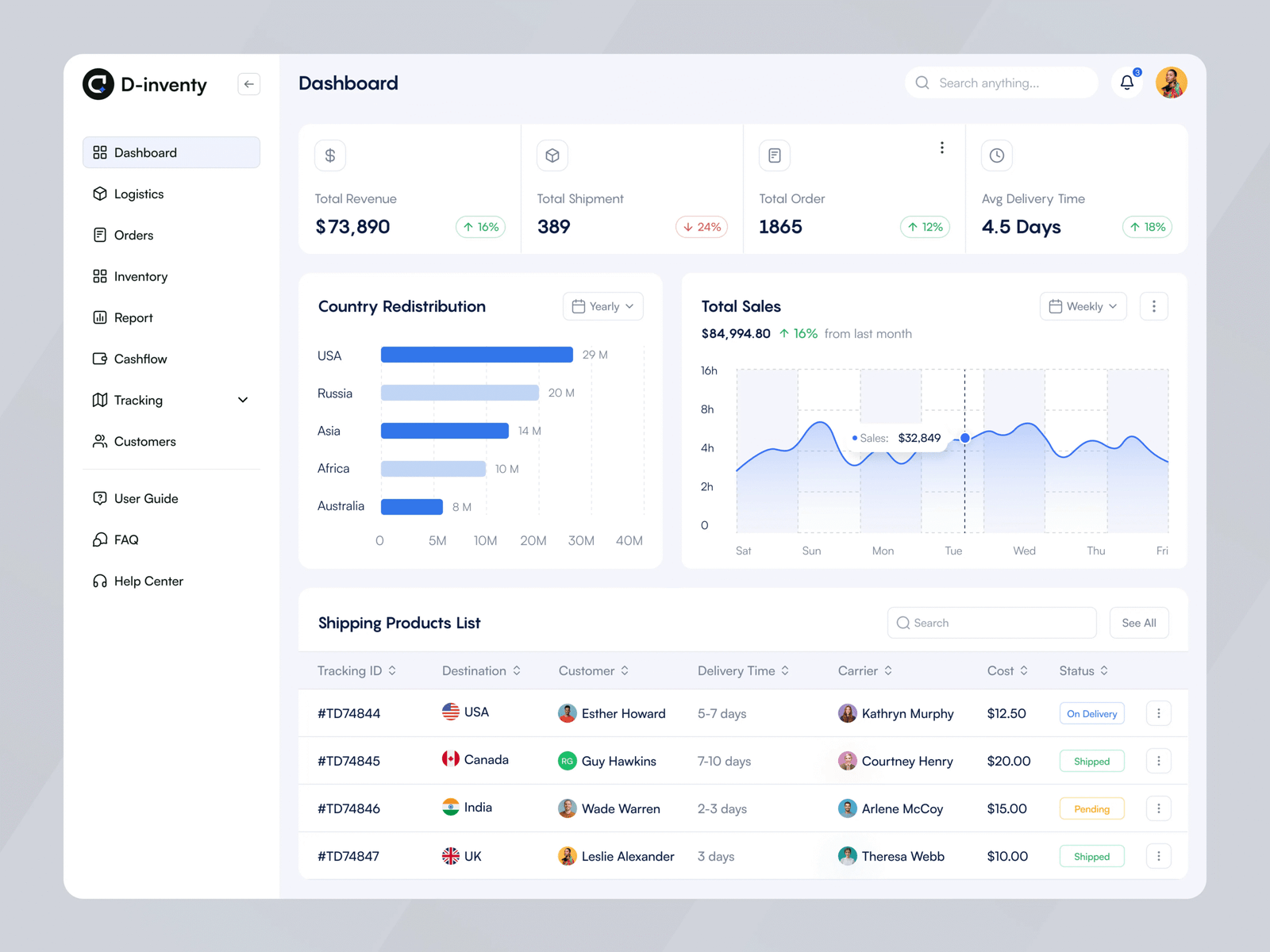The image size is (1270, 952).
Task: Go to Logistics in the sidebar
Action: pos(139,194)
